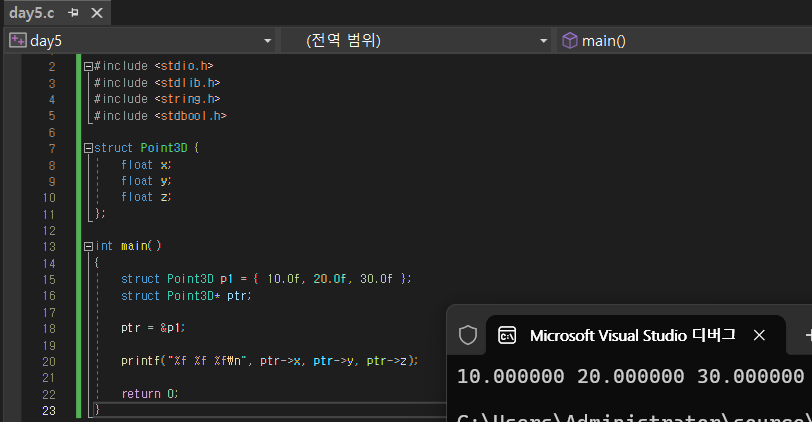Screen dimensions: 812x422
Task: Open the main() member dropdown
Action: click(686, 40)
